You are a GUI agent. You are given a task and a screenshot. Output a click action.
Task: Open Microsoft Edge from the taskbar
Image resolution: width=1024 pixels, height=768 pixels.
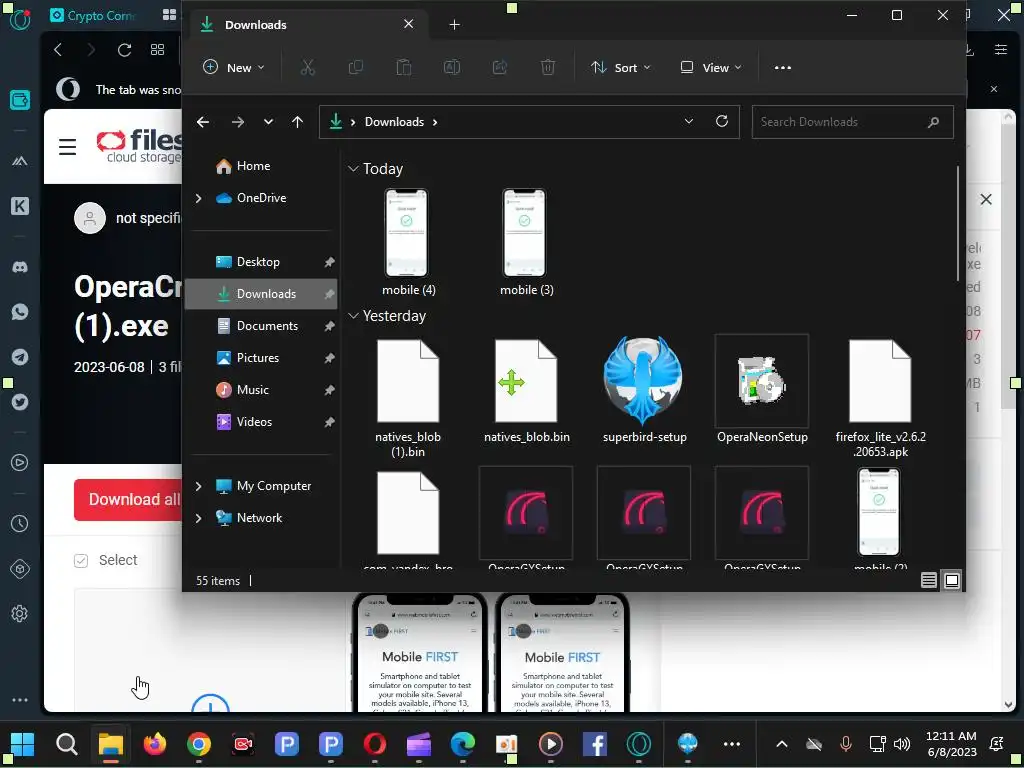pos(462,744)
